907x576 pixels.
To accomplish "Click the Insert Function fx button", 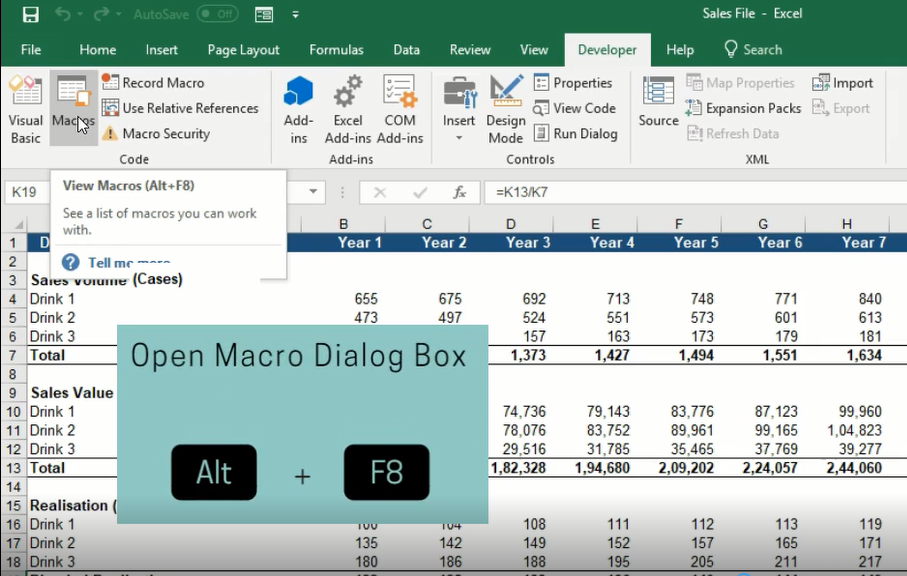I will pos(459,192).
